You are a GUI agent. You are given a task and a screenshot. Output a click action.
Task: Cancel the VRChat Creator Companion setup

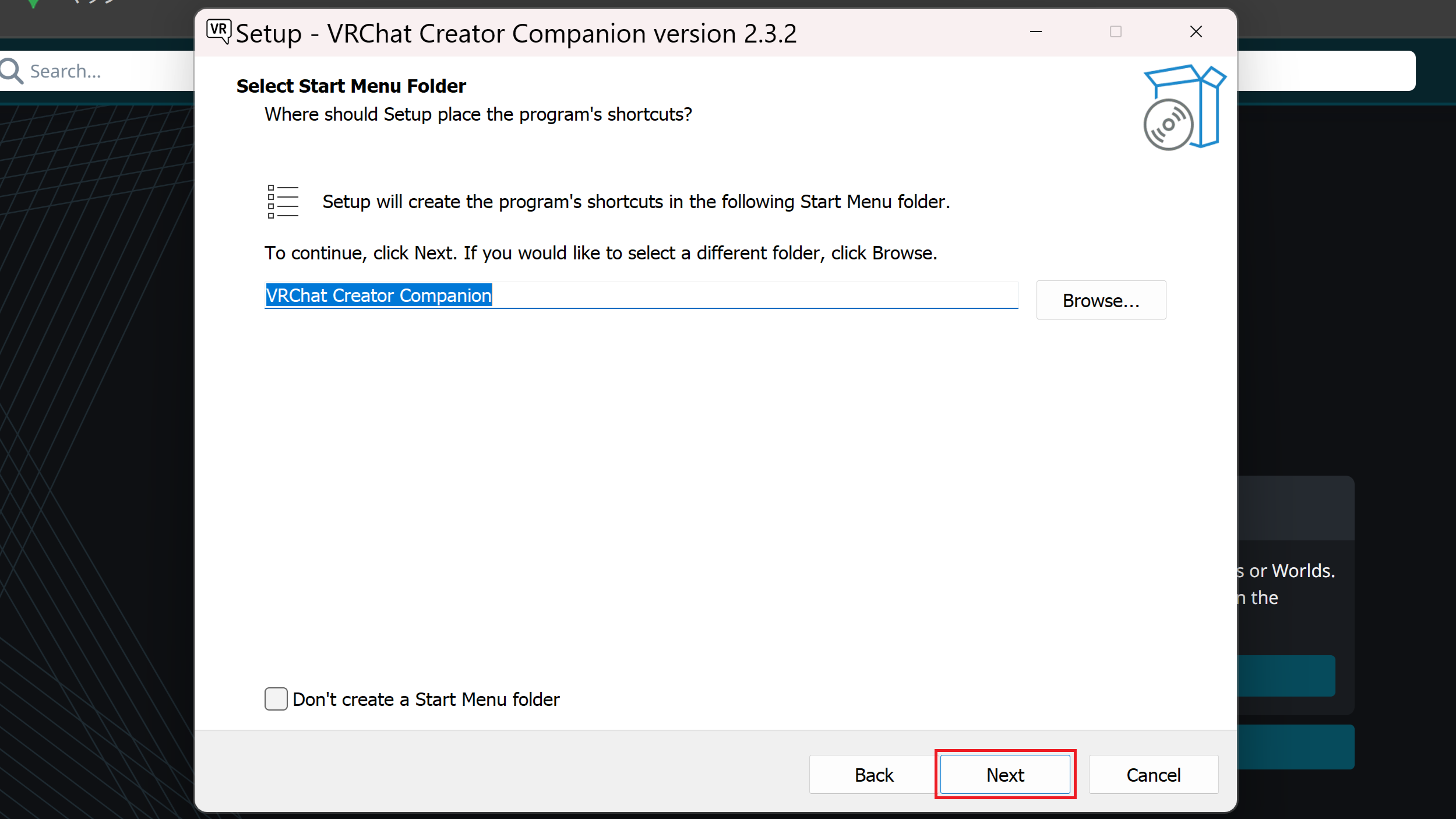tap(1153, 775)
